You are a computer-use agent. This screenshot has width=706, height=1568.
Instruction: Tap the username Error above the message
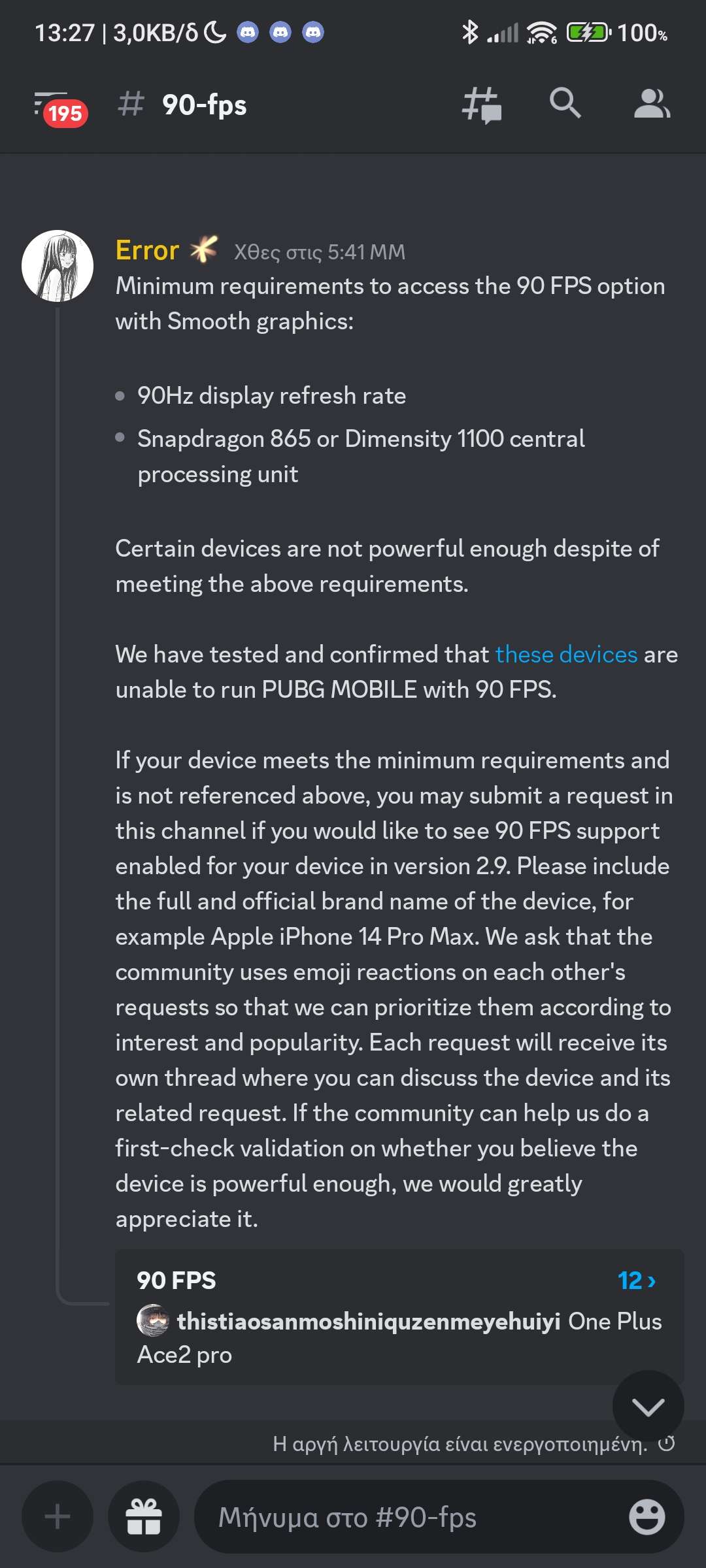pyautogui.click(x=147, y=250)
